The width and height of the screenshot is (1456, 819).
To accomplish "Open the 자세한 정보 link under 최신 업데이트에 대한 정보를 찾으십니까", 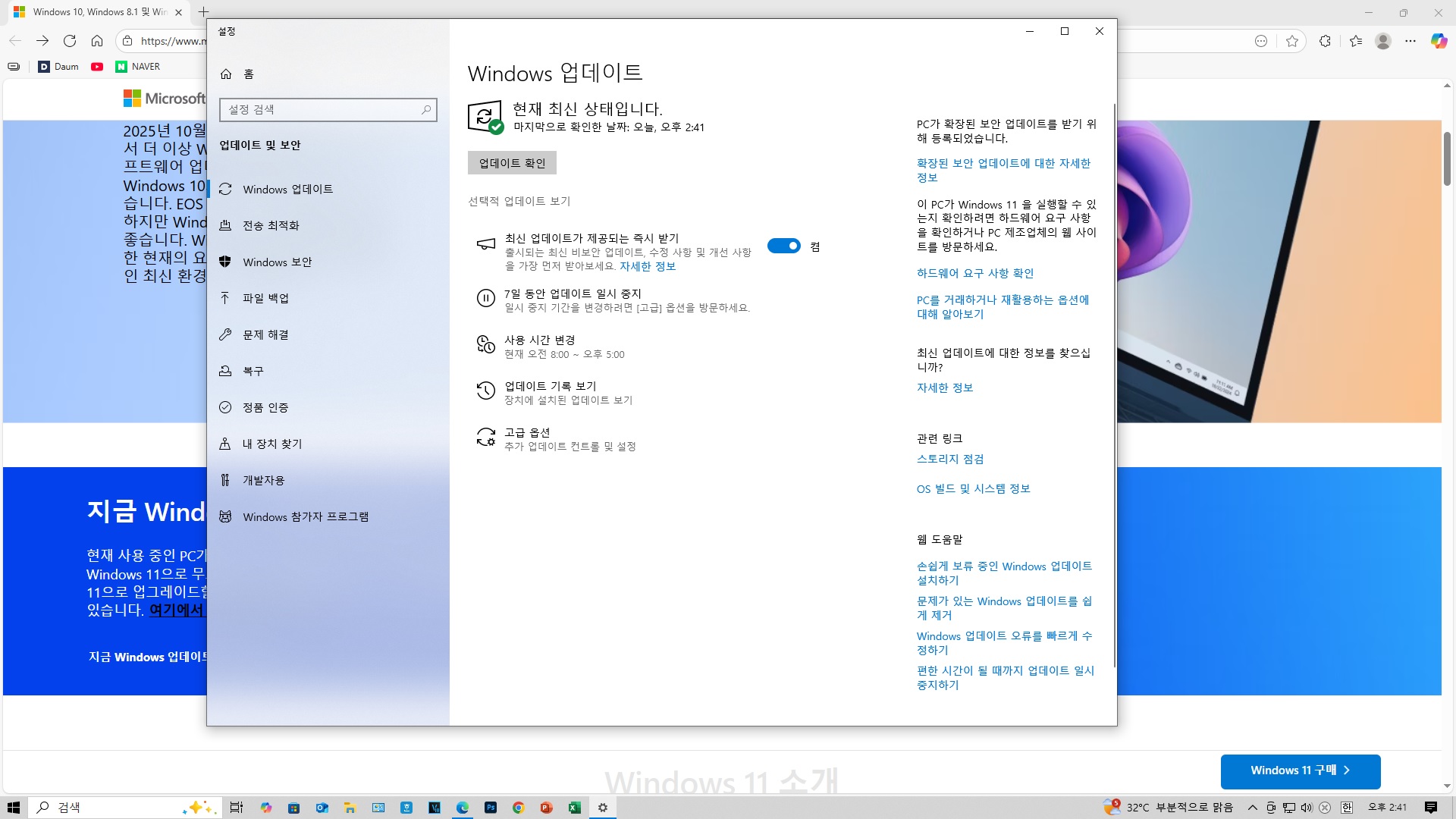I will coord(945,388).
